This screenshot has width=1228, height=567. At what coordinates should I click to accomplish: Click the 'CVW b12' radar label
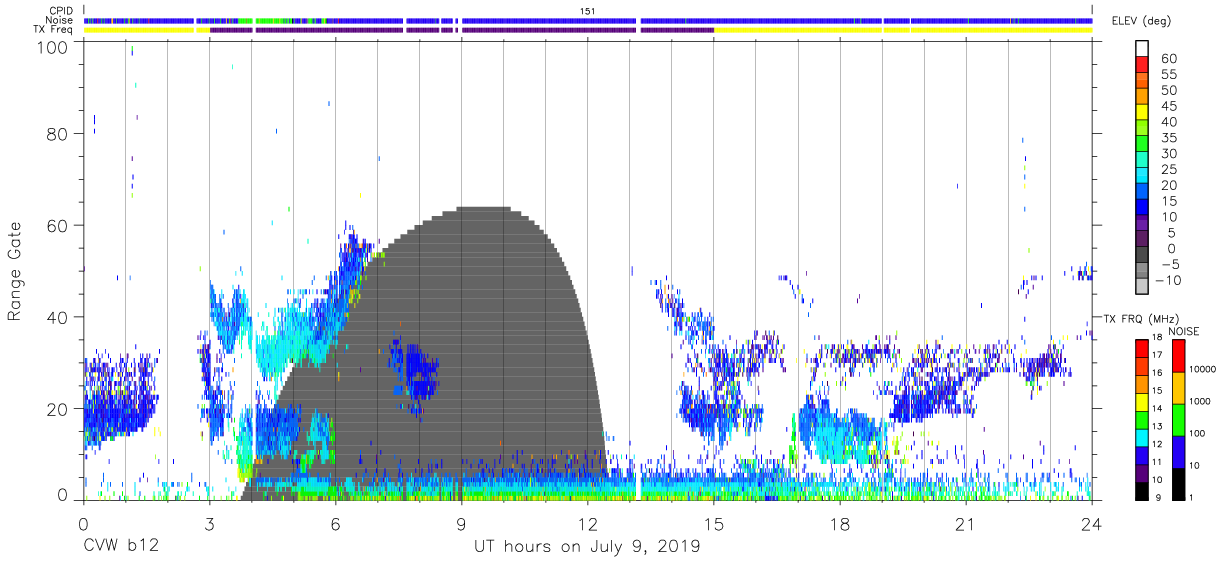120,546
